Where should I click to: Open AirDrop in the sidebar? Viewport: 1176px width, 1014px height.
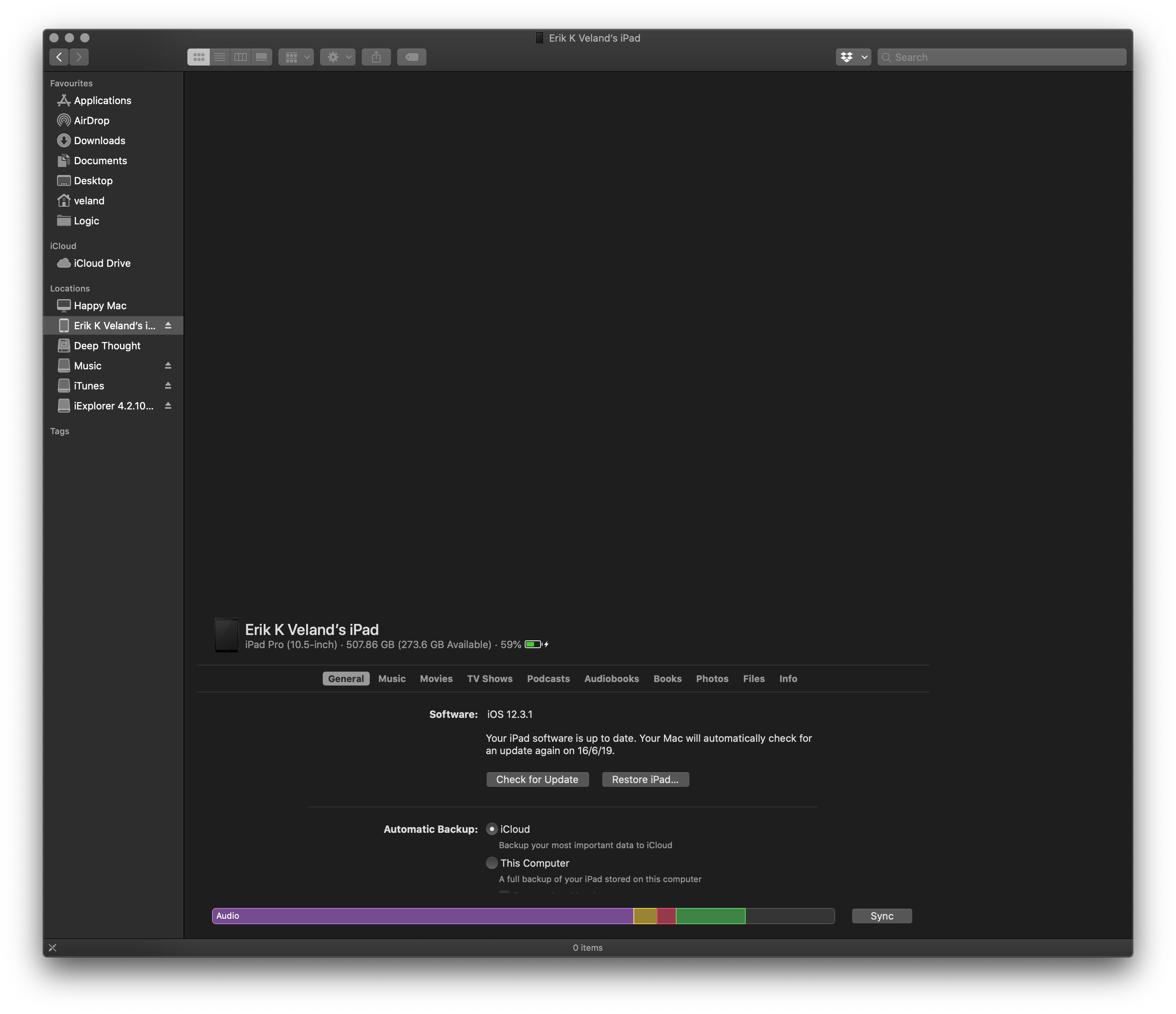click(113, 120)
